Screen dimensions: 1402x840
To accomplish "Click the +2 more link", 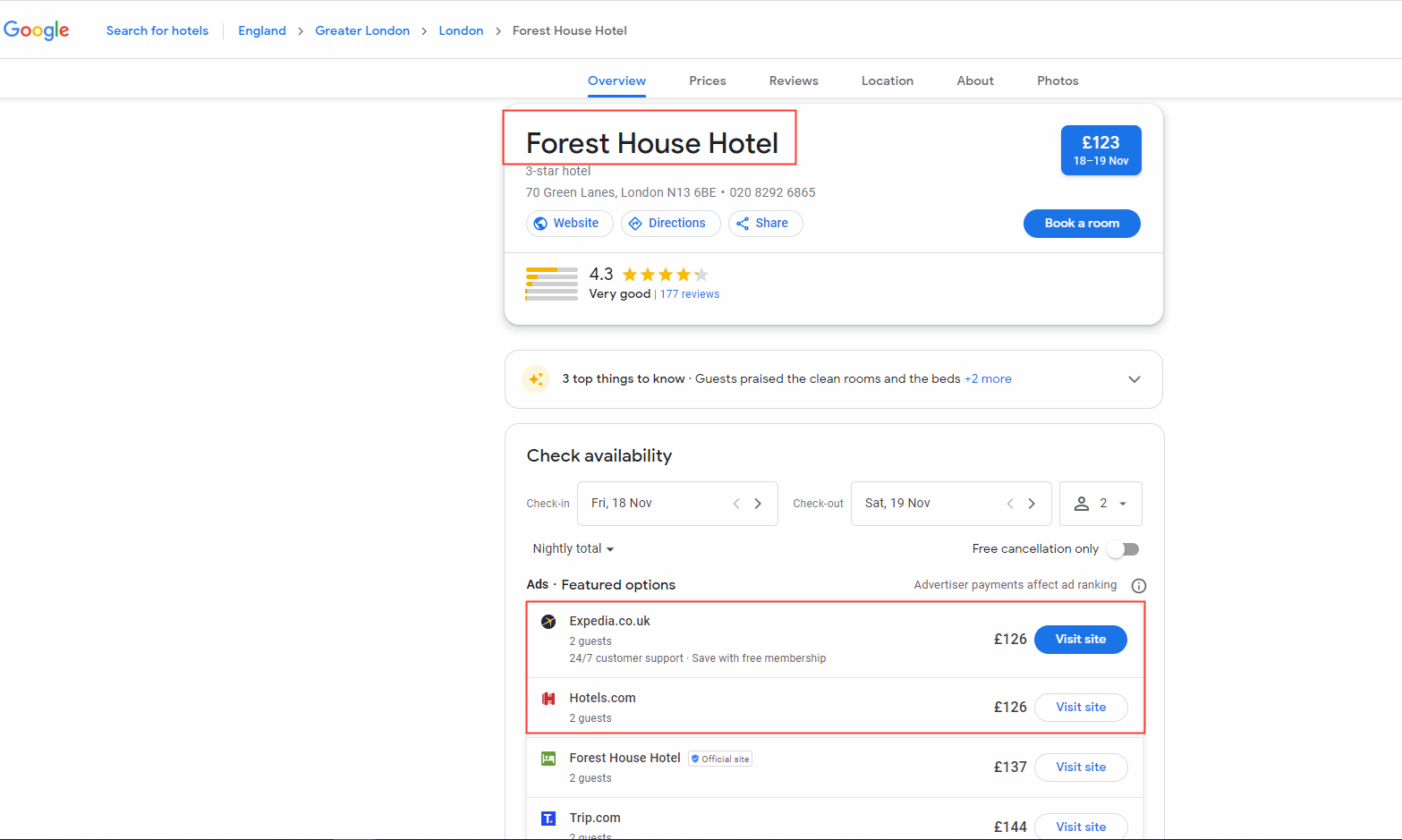I will tap(988, 379).
